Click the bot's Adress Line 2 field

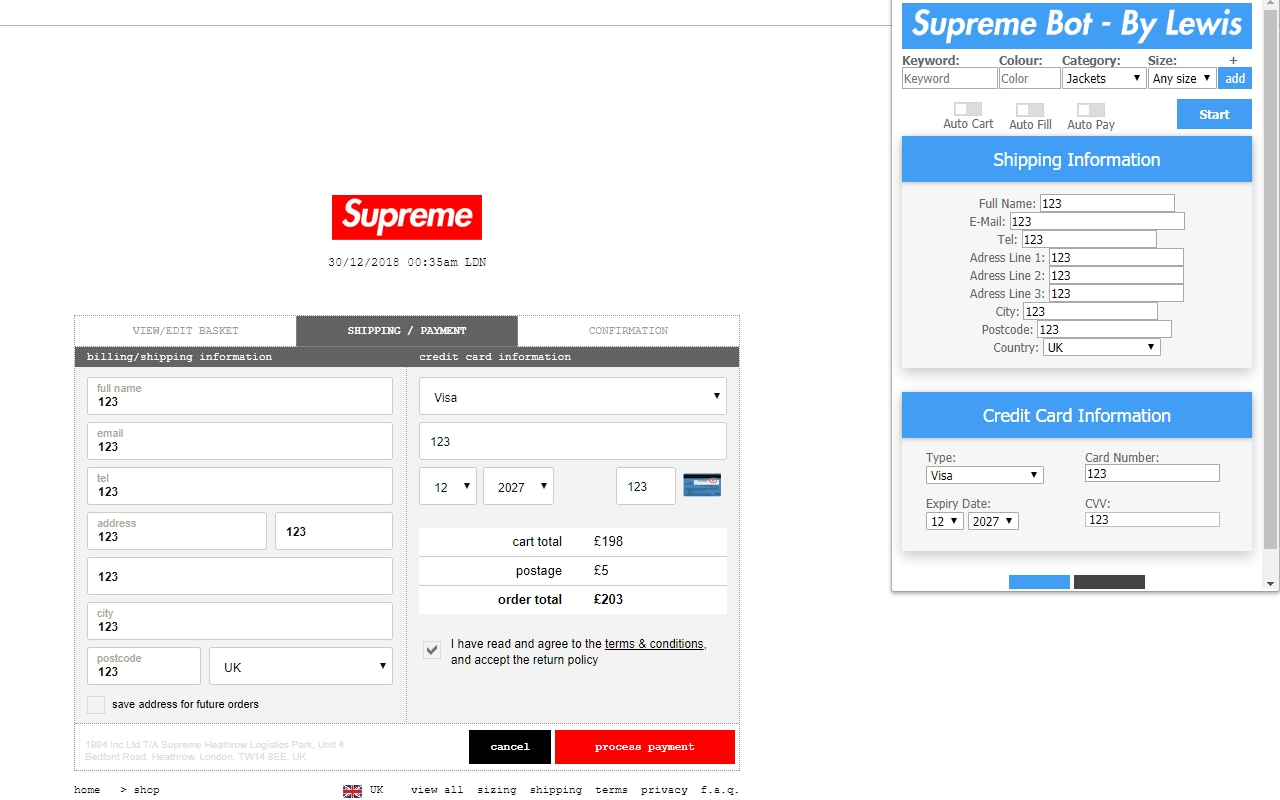click(1116, 275)
